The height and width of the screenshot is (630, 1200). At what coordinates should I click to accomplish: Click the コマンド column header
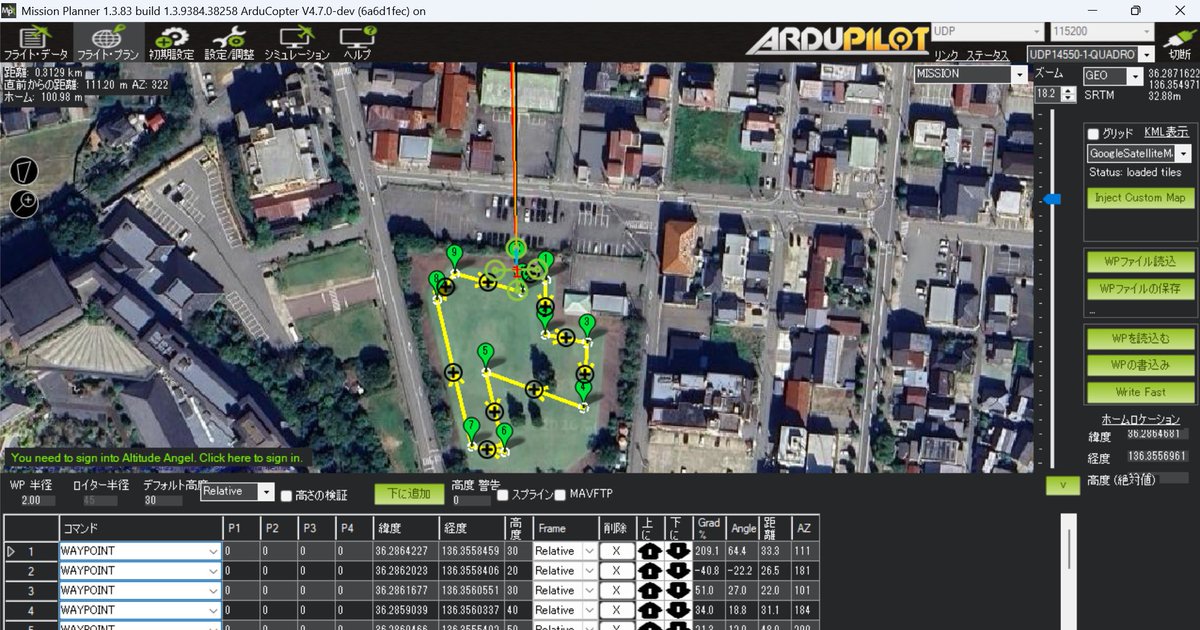tap(140, 528)
